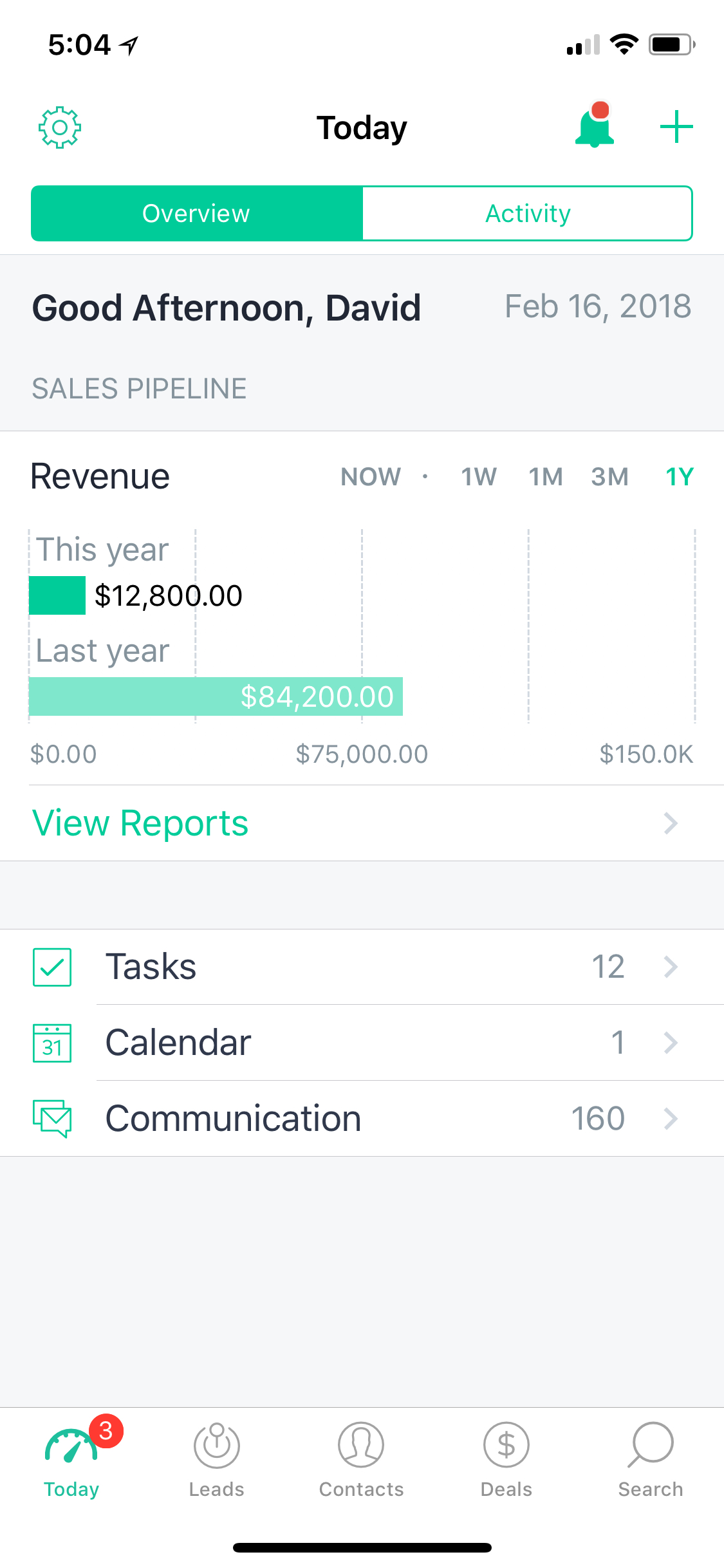Choose the NOW revenue period
724x1568 pixels.
pyautogui.click(x=371, y=477)
